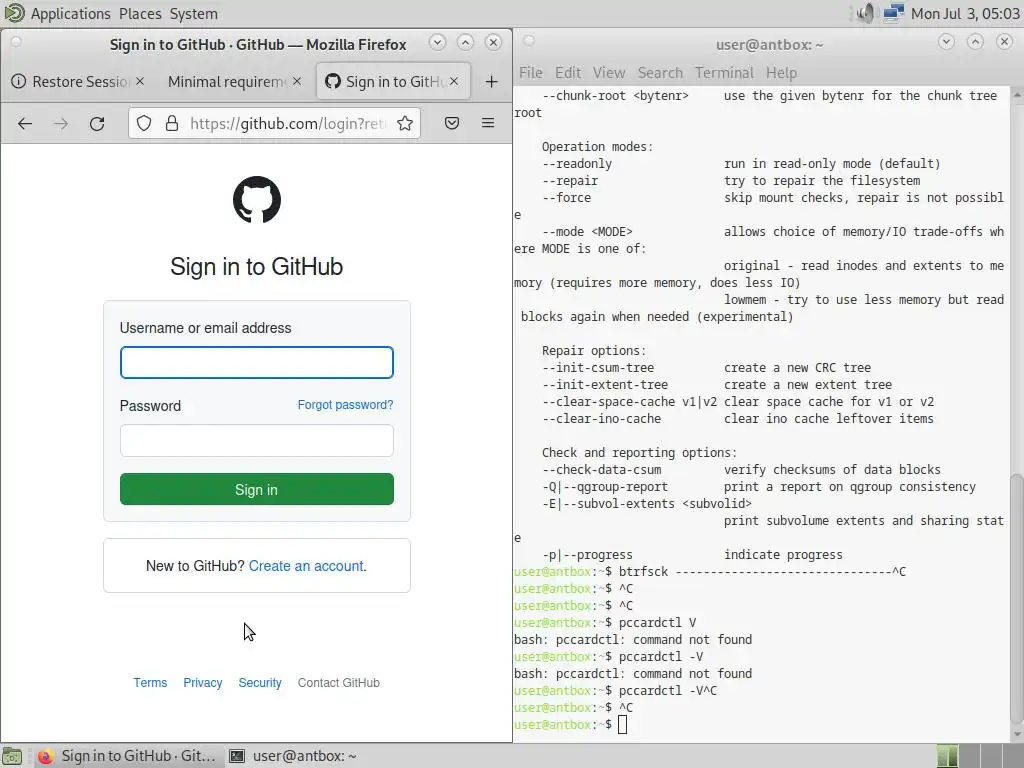Open a new Firefox tab with plus
This screenshot has width=1024, height=768.
tap(492, 82)
